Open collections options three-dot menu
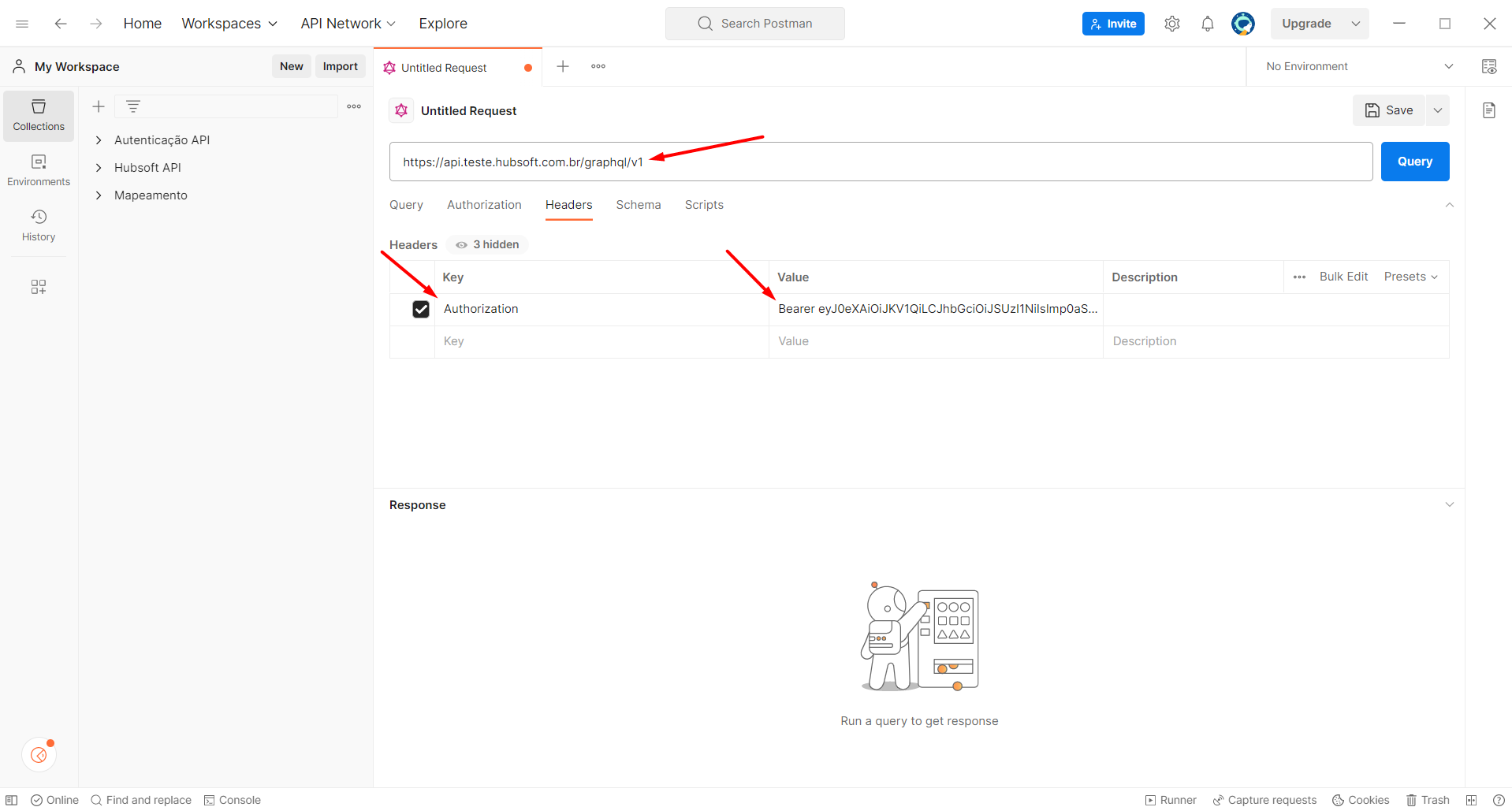Viewport: 1512px width, 807px height. pyautogui.click(x=354, y=106)
